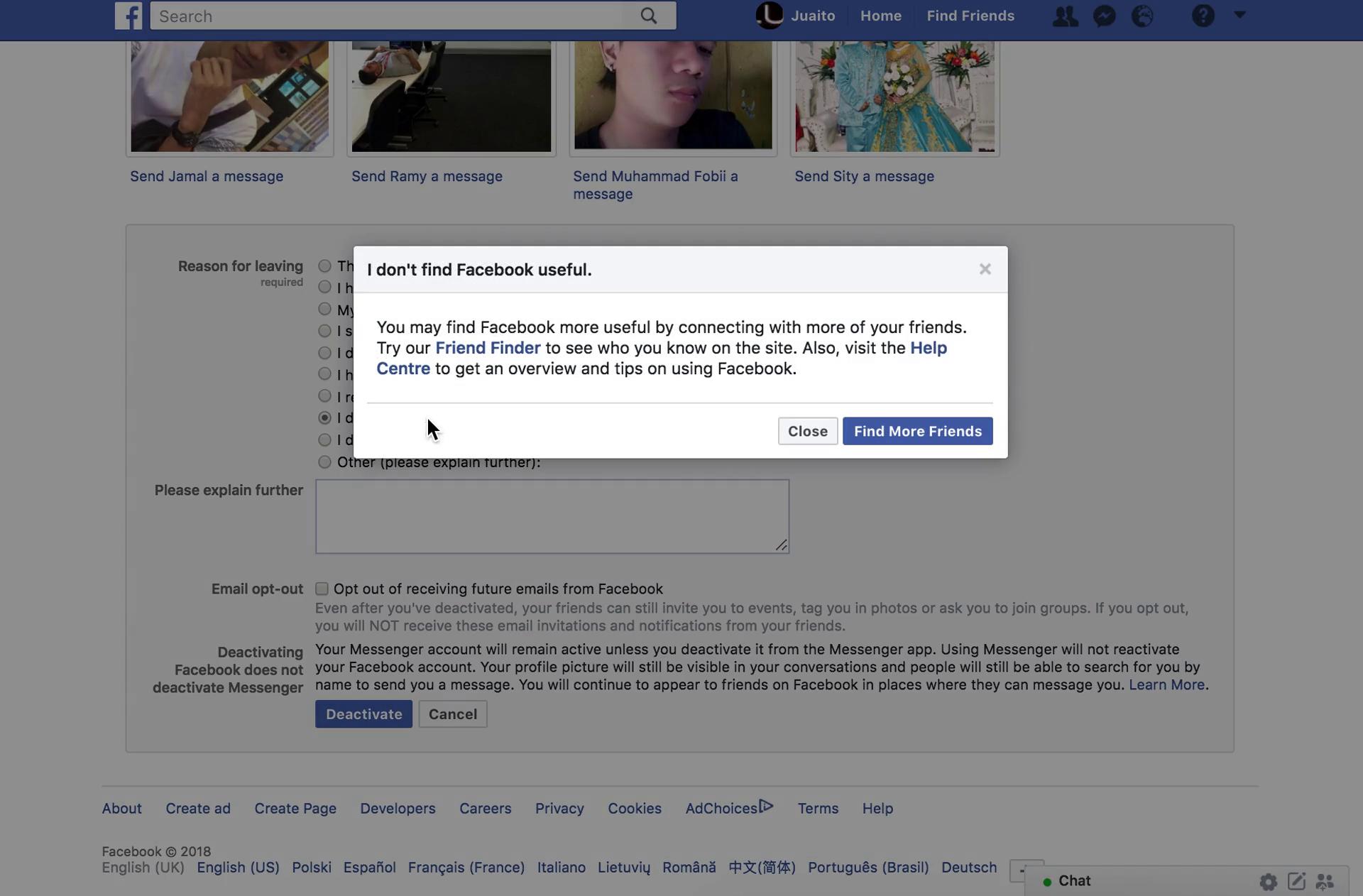
Task: Click Send Jamal a message
Action: pyautogui.click(x=207, y=176)
